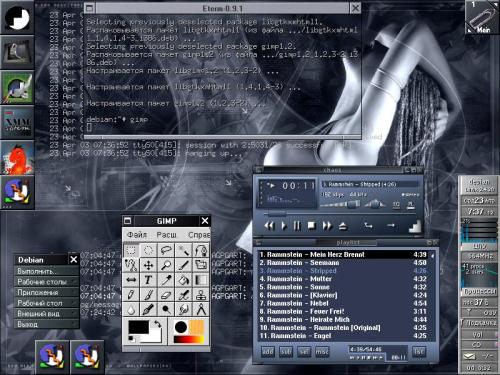Open the Файл menu in GIMP

click(136, 235)
